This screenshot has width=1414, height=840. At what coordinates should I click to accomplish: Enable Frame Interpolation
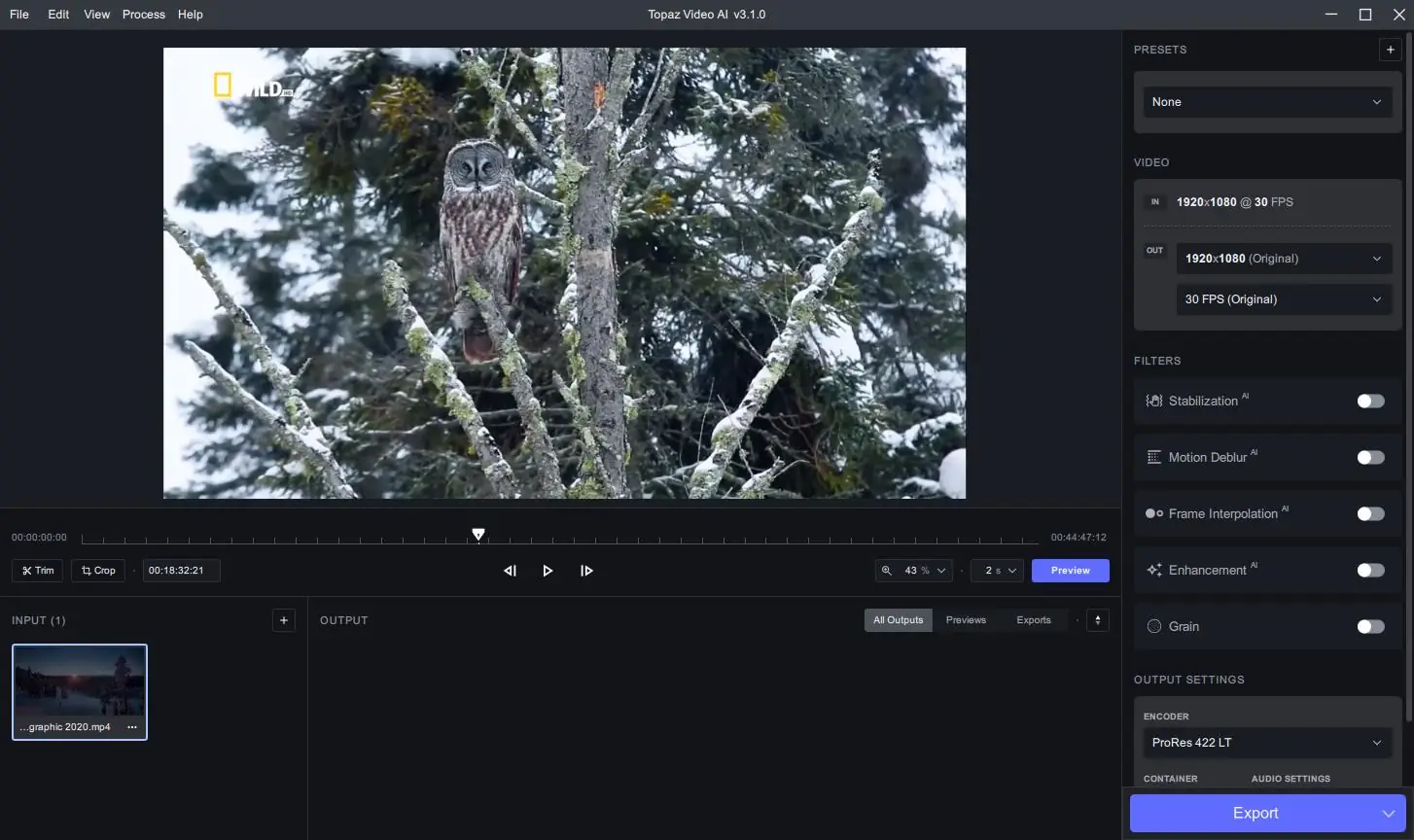[1370, 513]
